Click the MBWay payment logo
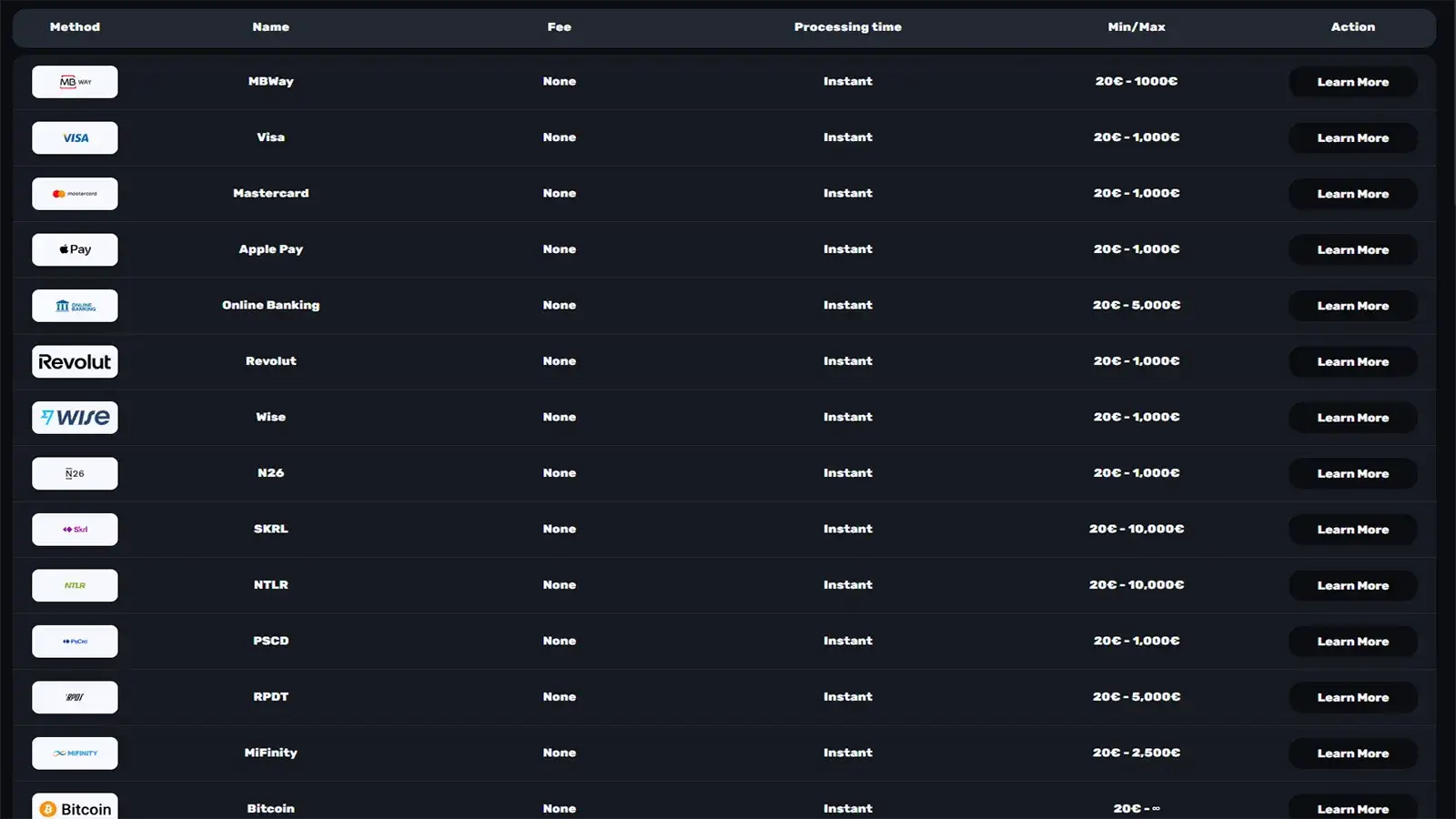 coord(75,82)
